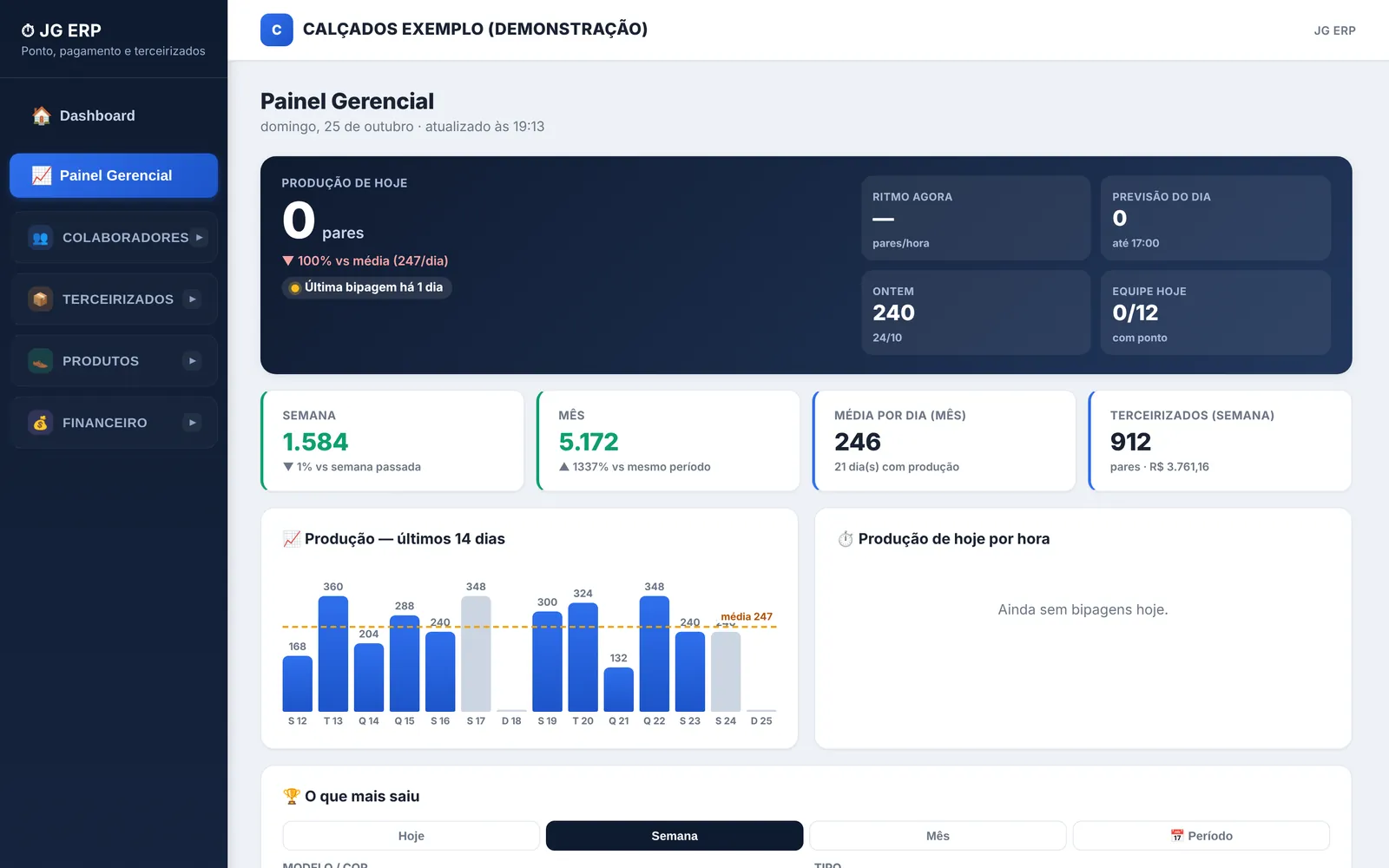The height and width of the screenshot is (868, 1389).
Task: Click the clock icon in JG ERP logo
Action: [28, 30]
